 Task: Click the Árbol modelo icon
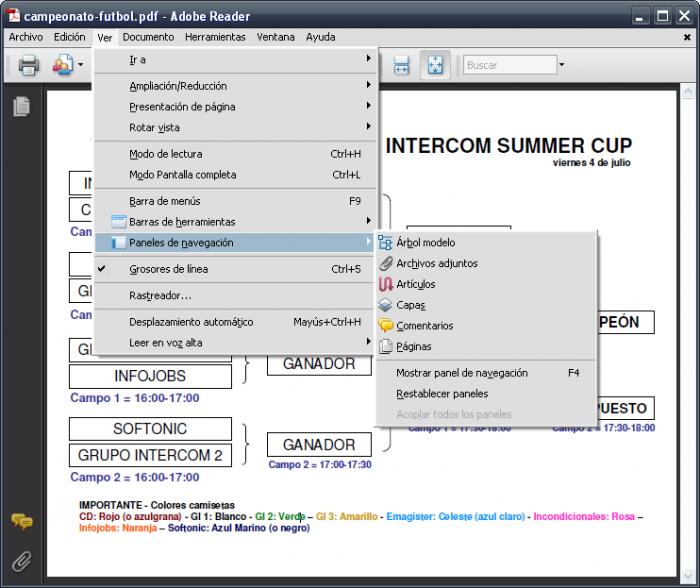point(385,242)
